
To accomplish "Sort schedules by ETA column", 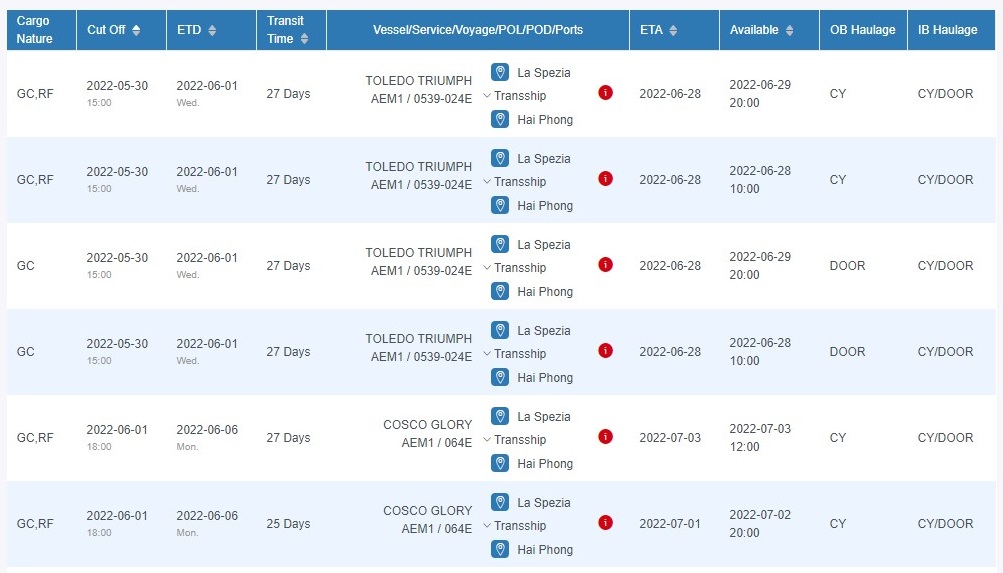I will [x=673, y=30].
